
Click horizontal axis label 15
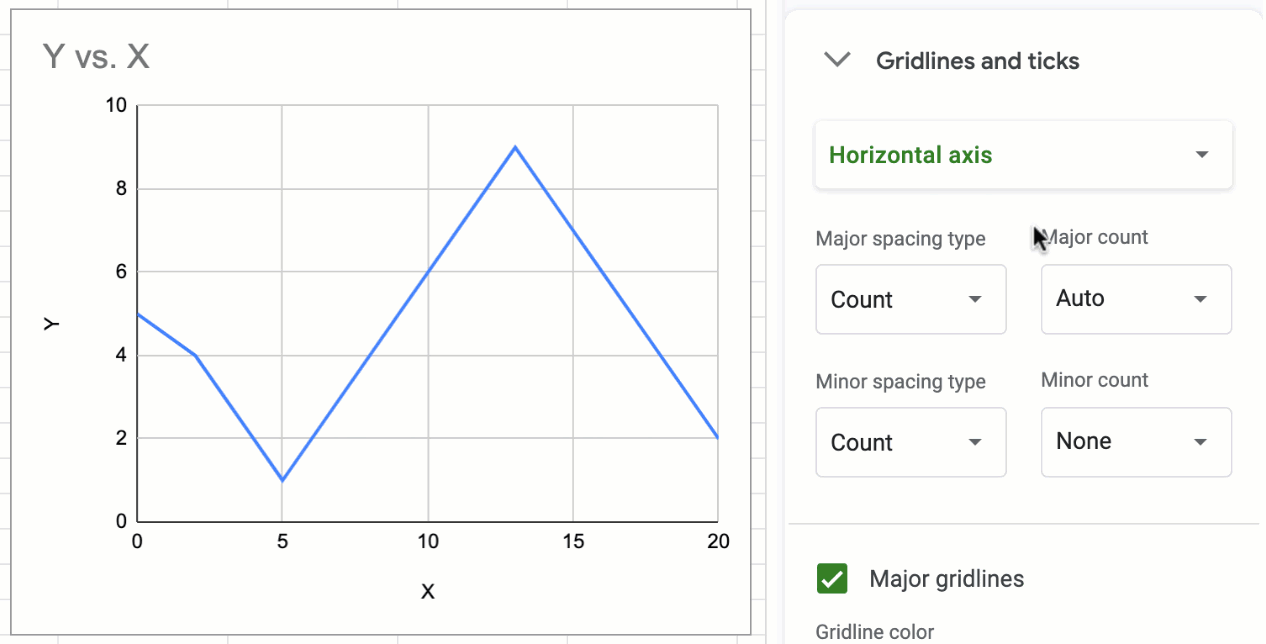click(x=573, y=542)
